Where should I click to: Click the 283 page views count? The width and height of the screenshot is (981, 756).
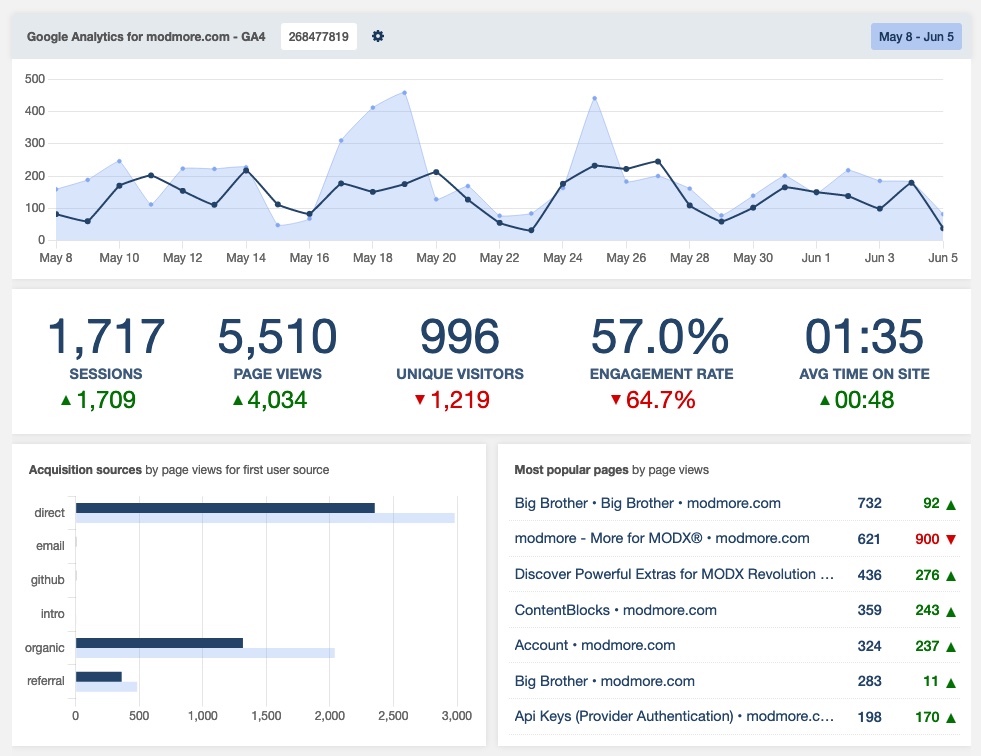[x=870, y=681]
